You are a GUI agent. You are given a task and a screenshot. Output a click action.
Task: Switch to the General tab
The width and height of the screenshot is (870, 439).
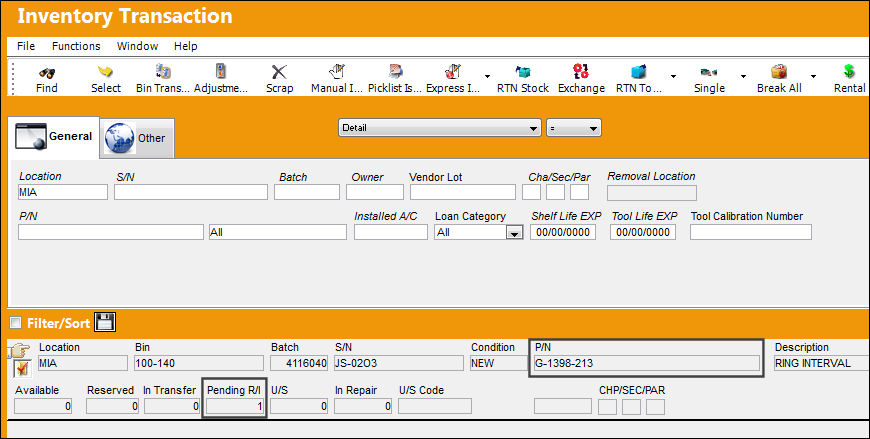tap(53, 137)
